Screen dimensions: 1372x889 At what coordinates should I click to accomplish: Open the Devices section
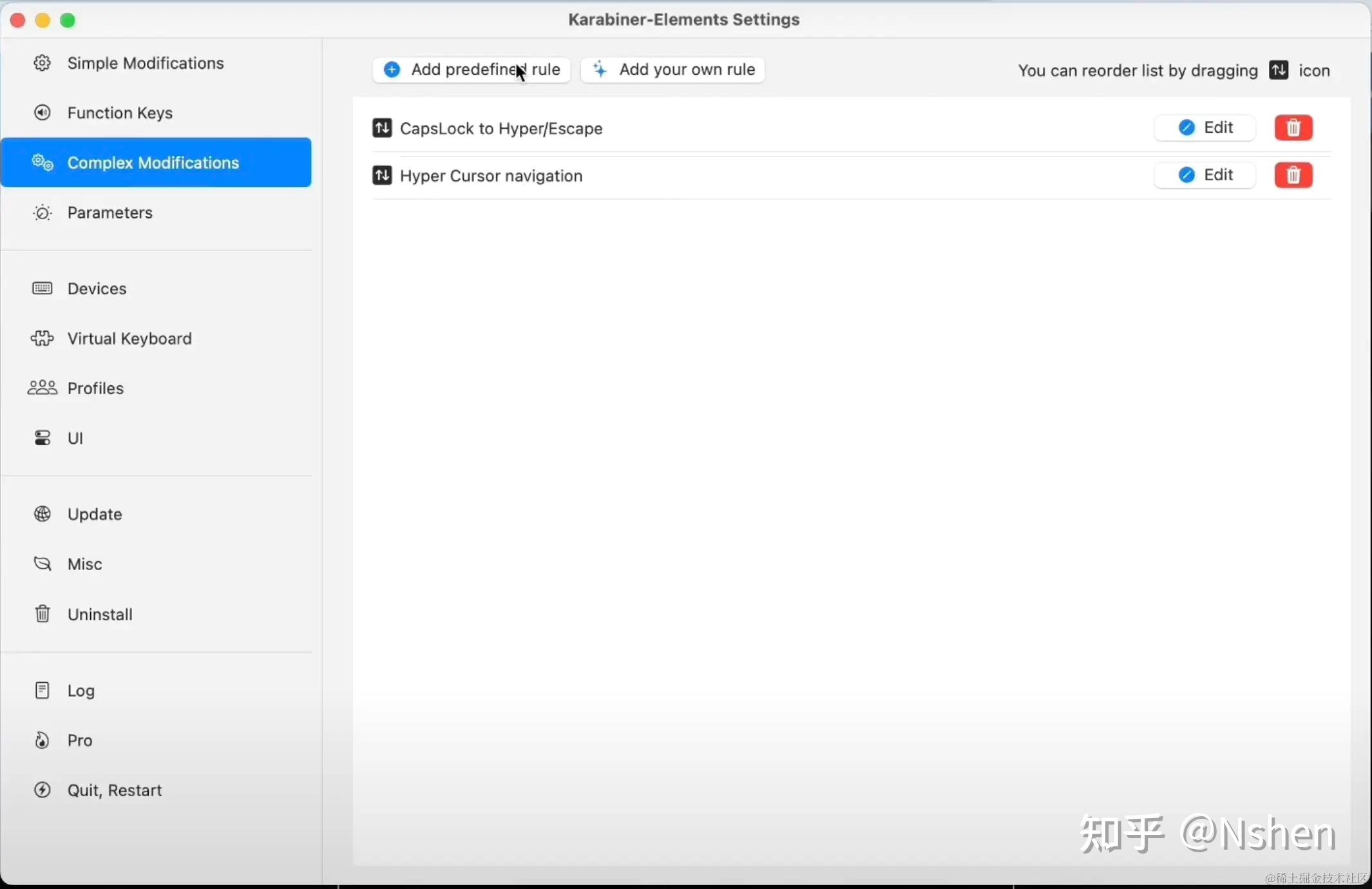coord(156,289)
